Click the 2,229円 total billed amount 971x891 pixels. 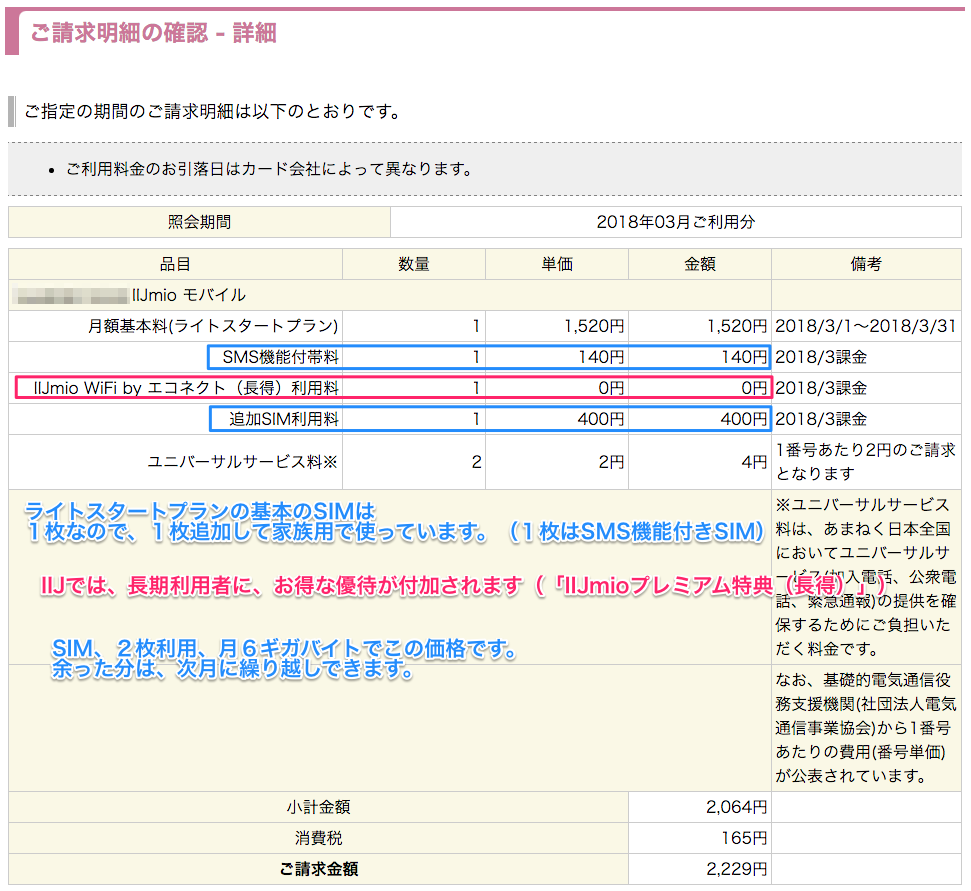[736, 869]
